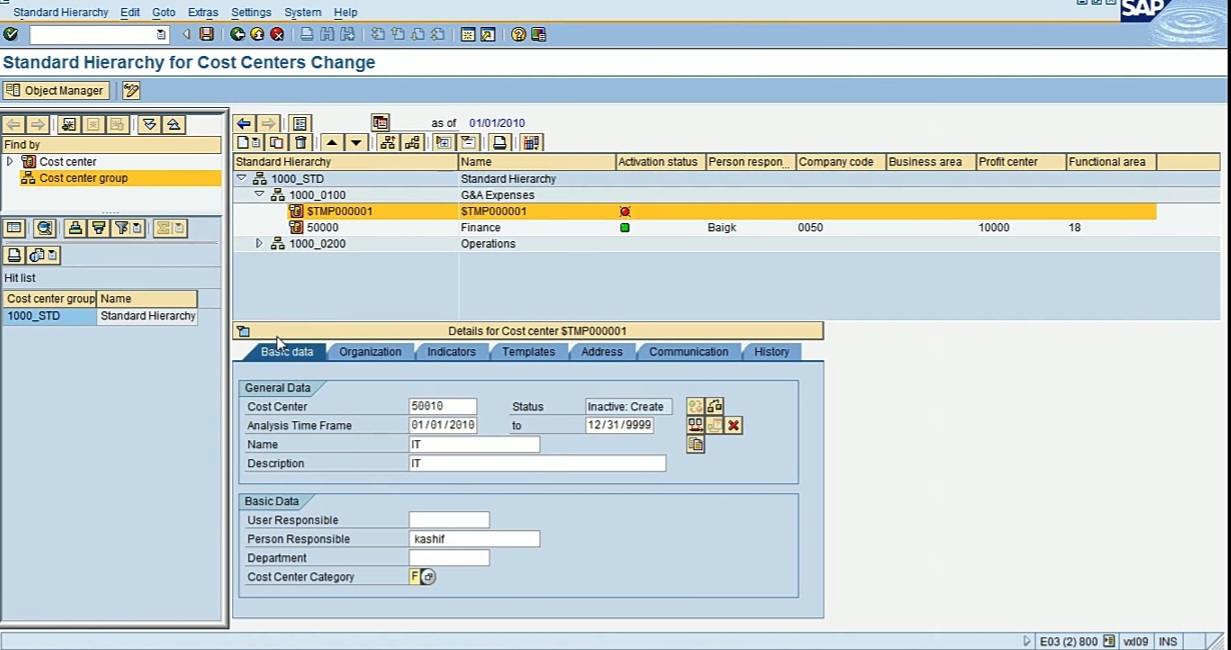Switch to the Indicators tab
1231x650 pixels.
pos(451,352)
